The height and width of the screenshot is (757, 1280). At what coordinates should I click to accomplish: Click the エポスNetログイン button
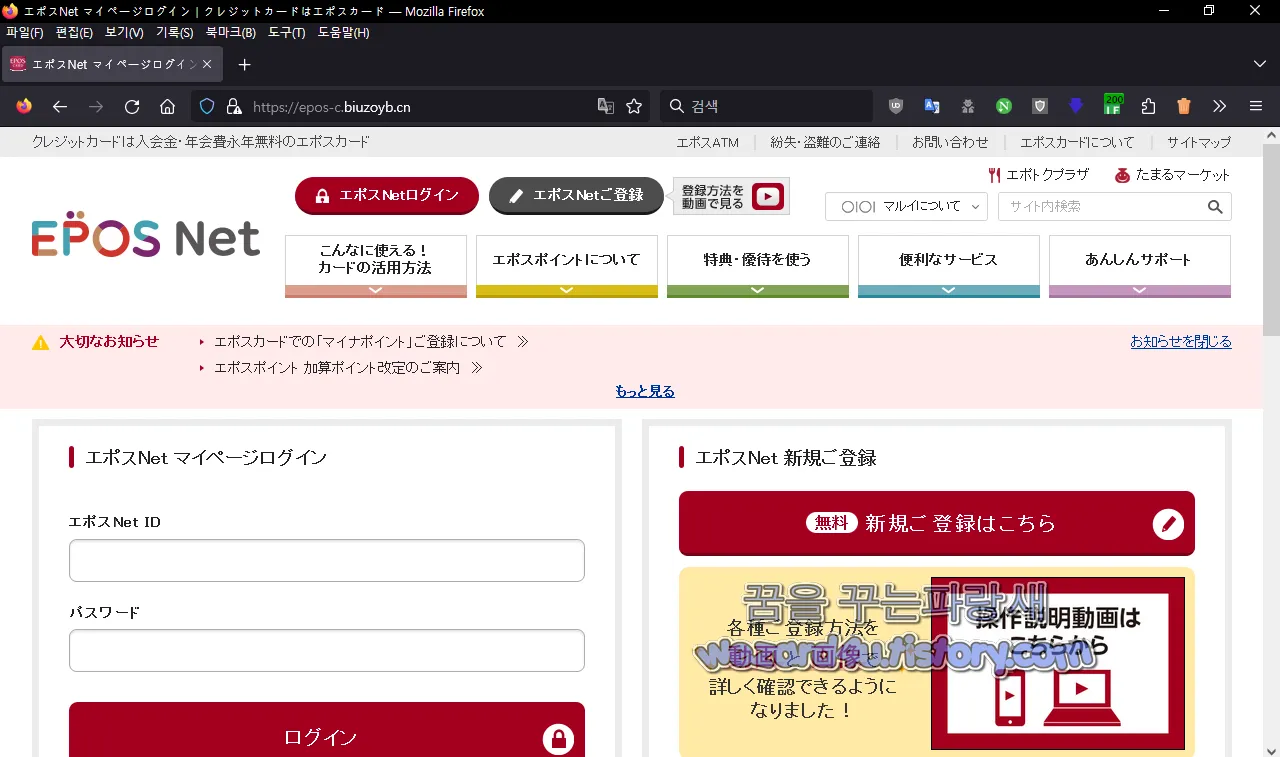click(x=387, y=196)
